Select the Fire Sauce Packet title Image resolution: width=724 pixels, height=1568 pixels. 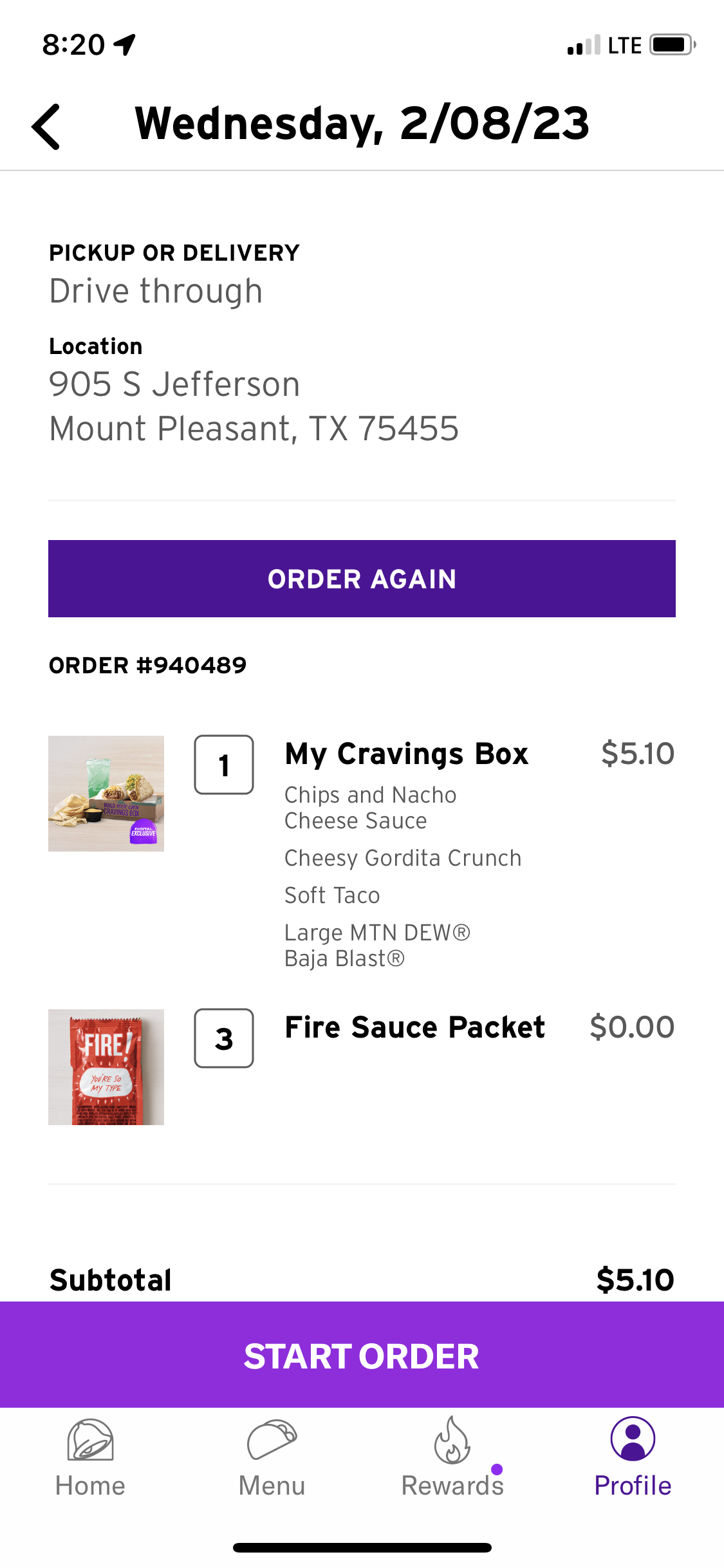point(414,1027)
